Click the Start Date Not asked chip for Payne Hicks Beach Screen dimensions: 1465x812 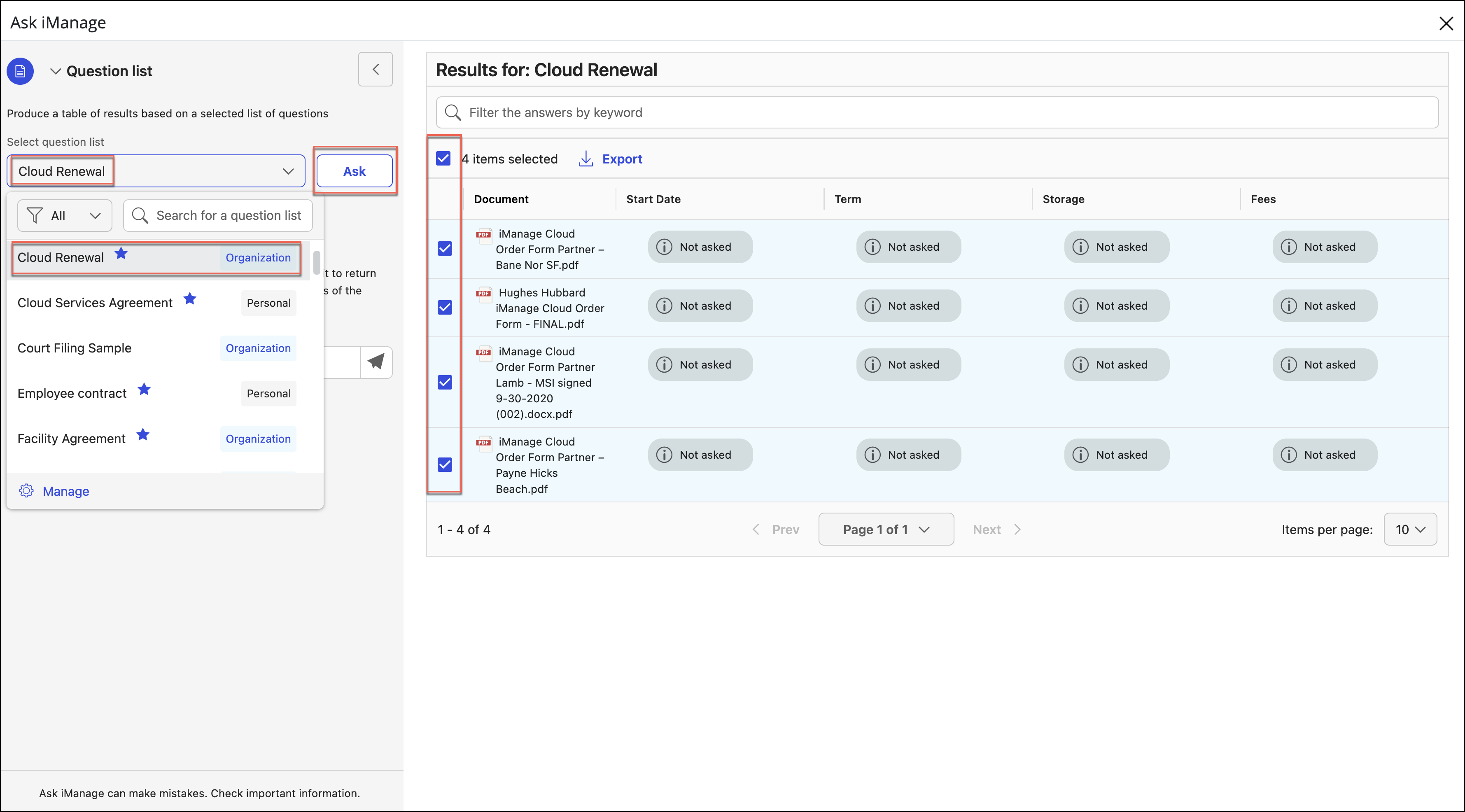pos(700,455)
